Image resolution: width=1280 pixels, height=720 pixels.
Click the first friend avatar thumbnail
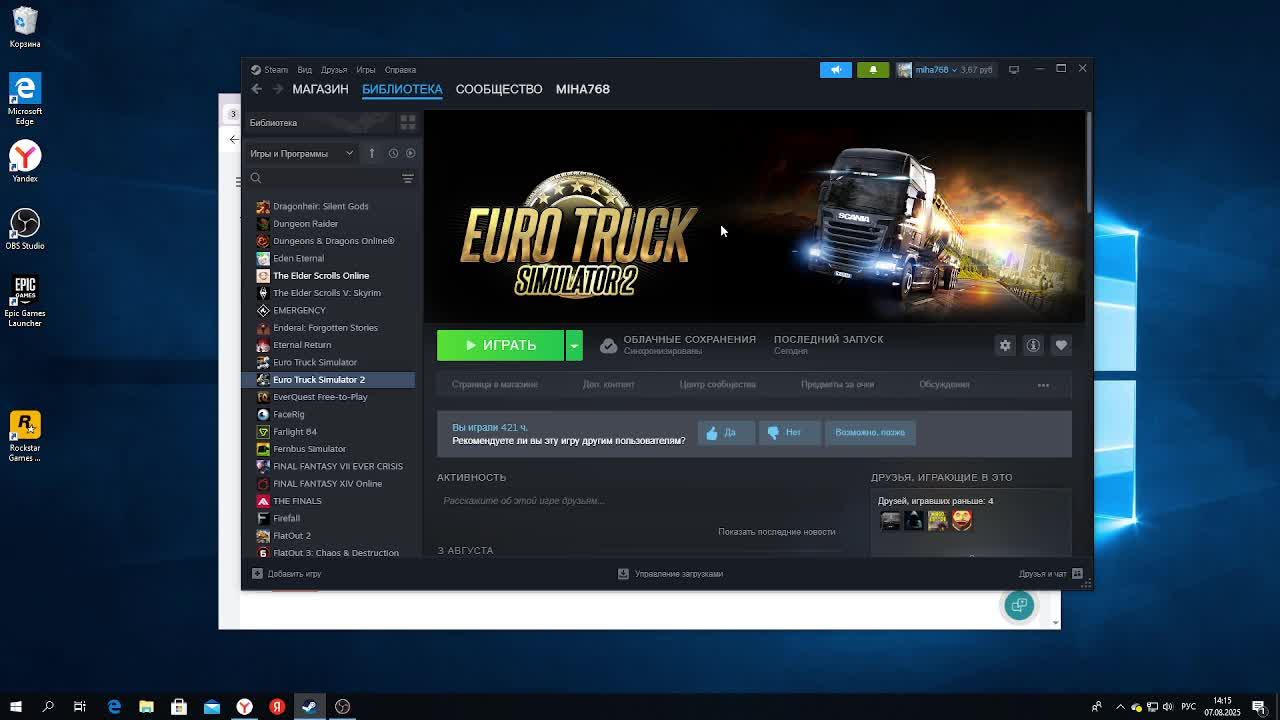tap(890, 520)
